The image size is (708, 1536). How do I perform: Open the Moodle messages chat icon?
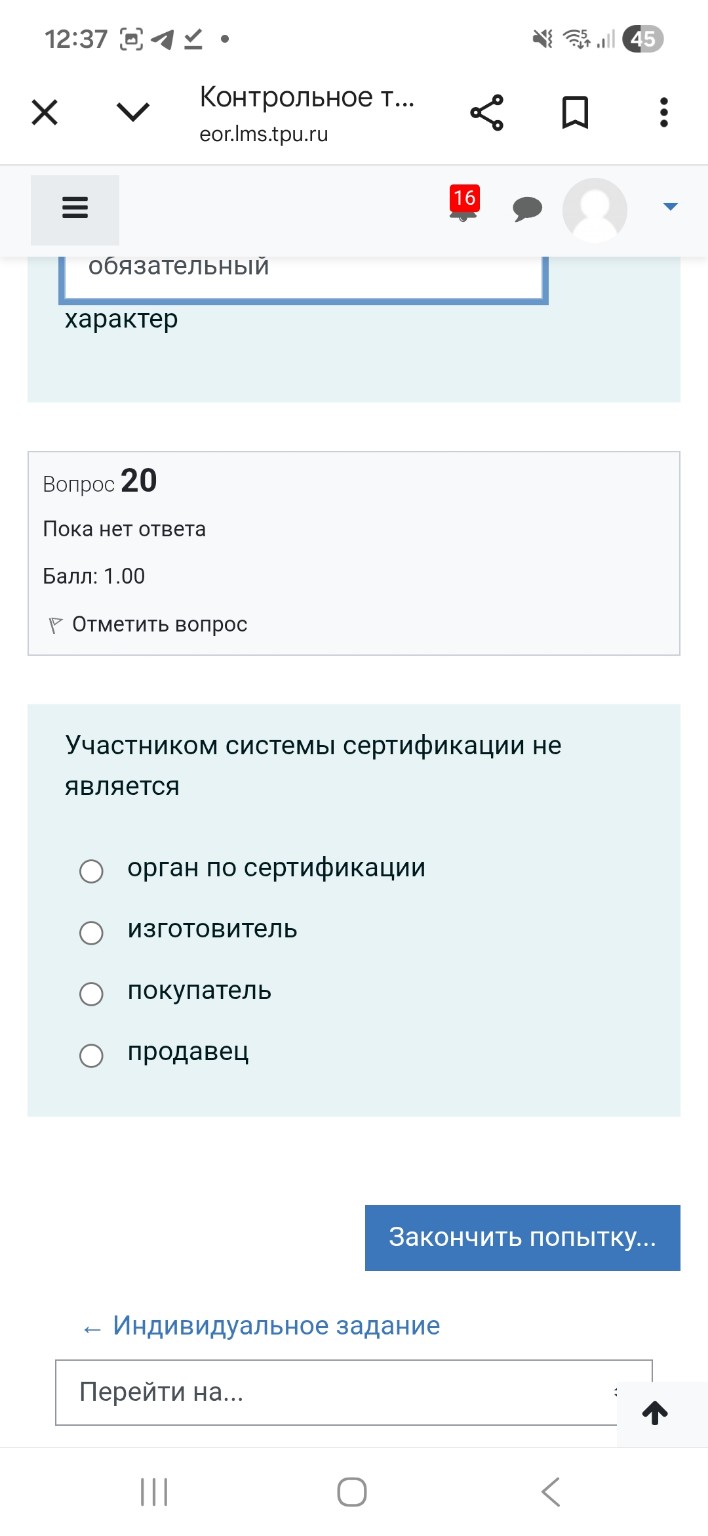pyautogui.click(x=528, y=210)
